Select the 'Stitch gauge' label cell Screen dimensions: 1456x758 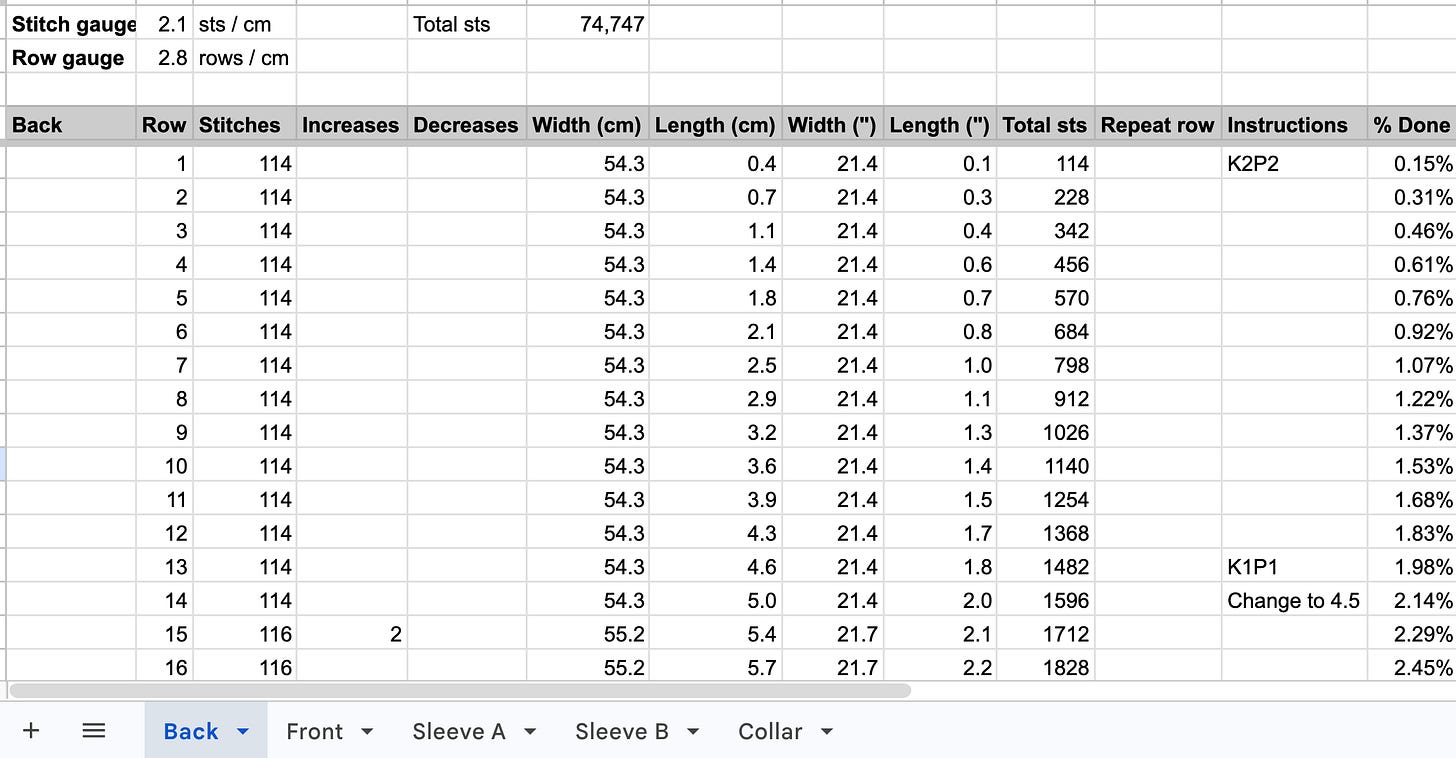pyautogui.click(x=71, y=23)
